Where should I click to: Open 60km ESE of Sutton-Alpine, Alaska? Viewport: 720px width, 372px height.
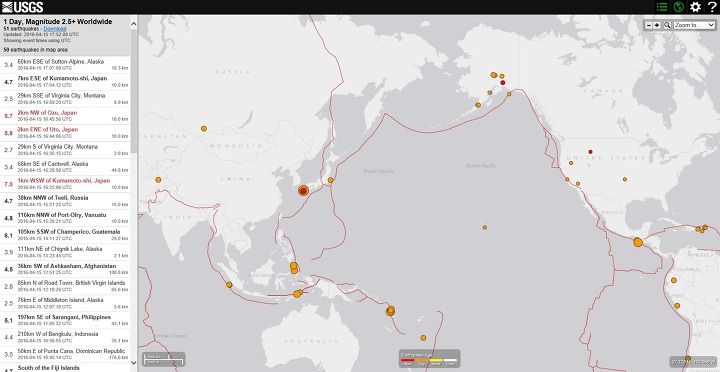(x=65, y=64)
